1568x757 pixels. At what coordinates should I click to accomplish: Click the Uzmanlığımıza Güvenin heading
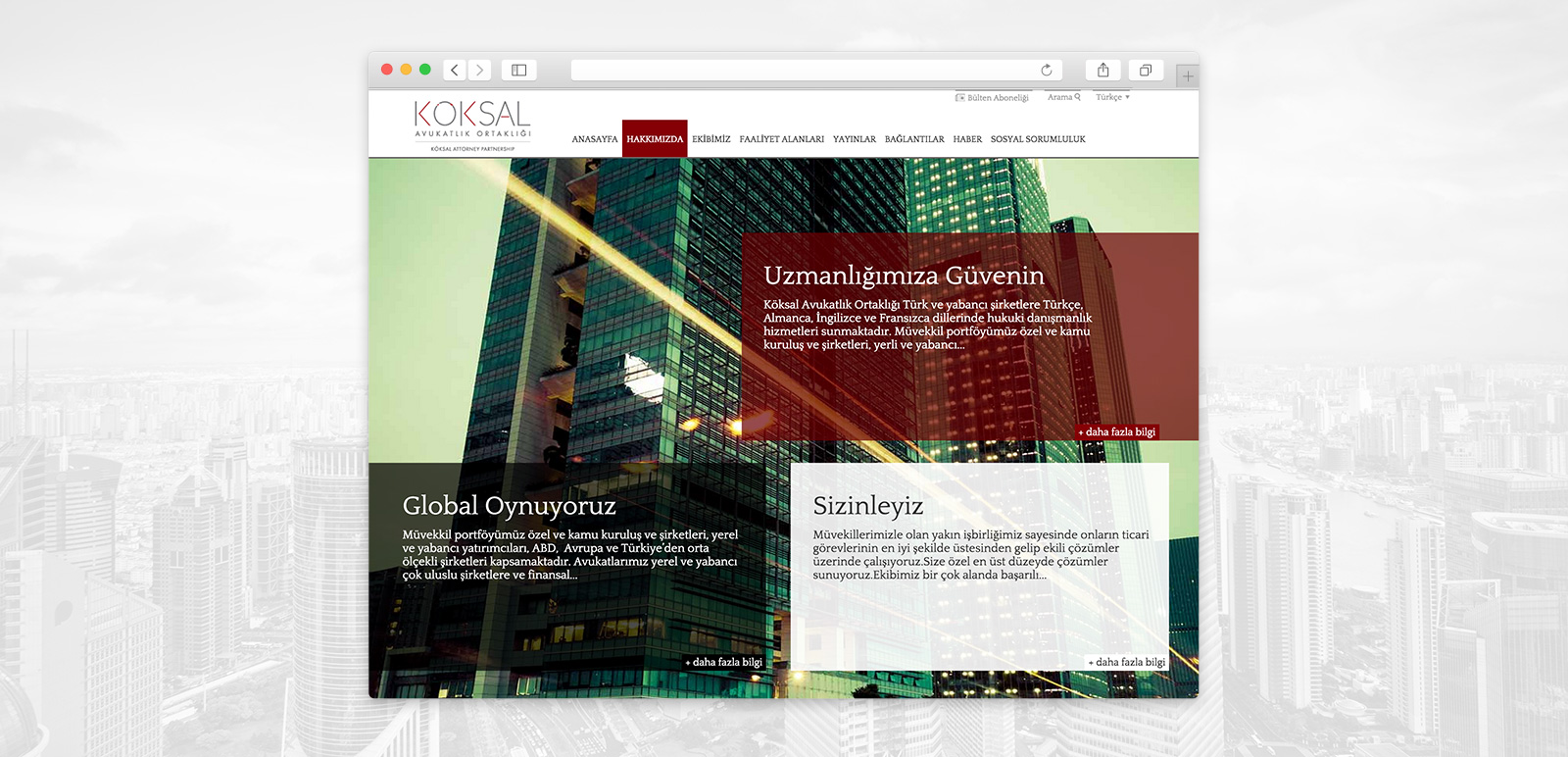(904, 276)
